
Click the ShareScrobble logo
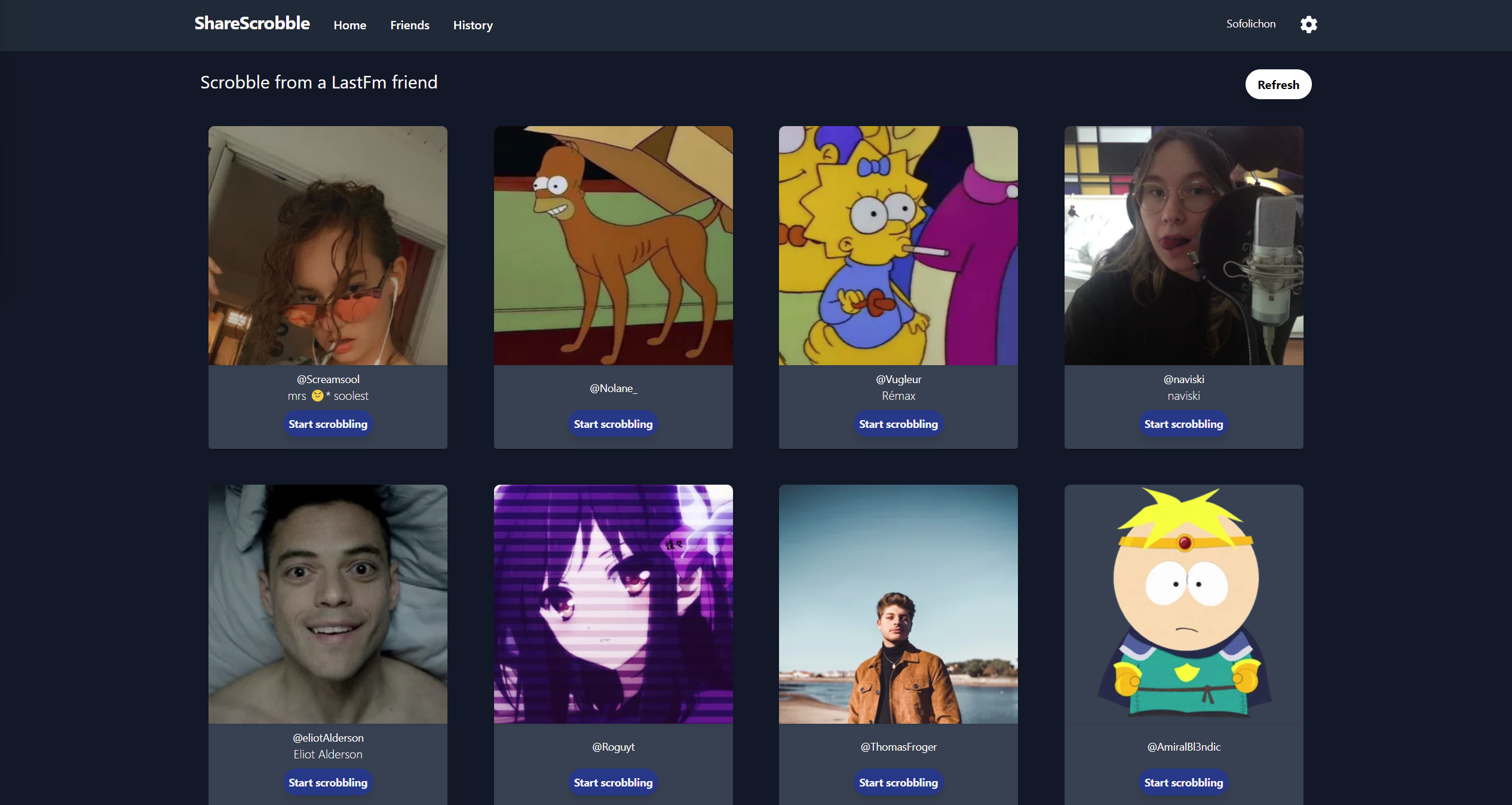(252, 23)
